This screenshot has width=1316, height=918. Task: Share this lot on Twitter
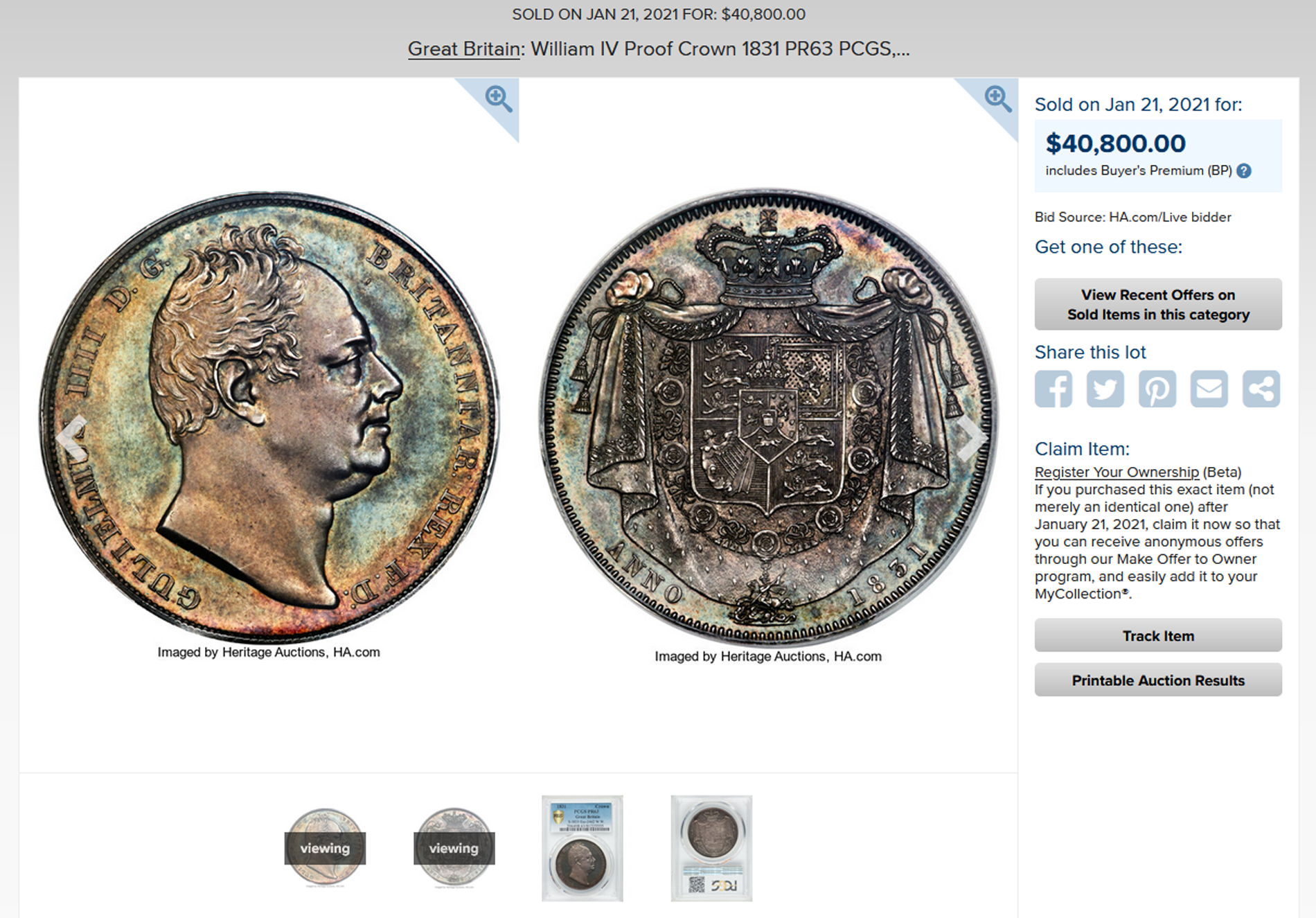click(1105, 389)
